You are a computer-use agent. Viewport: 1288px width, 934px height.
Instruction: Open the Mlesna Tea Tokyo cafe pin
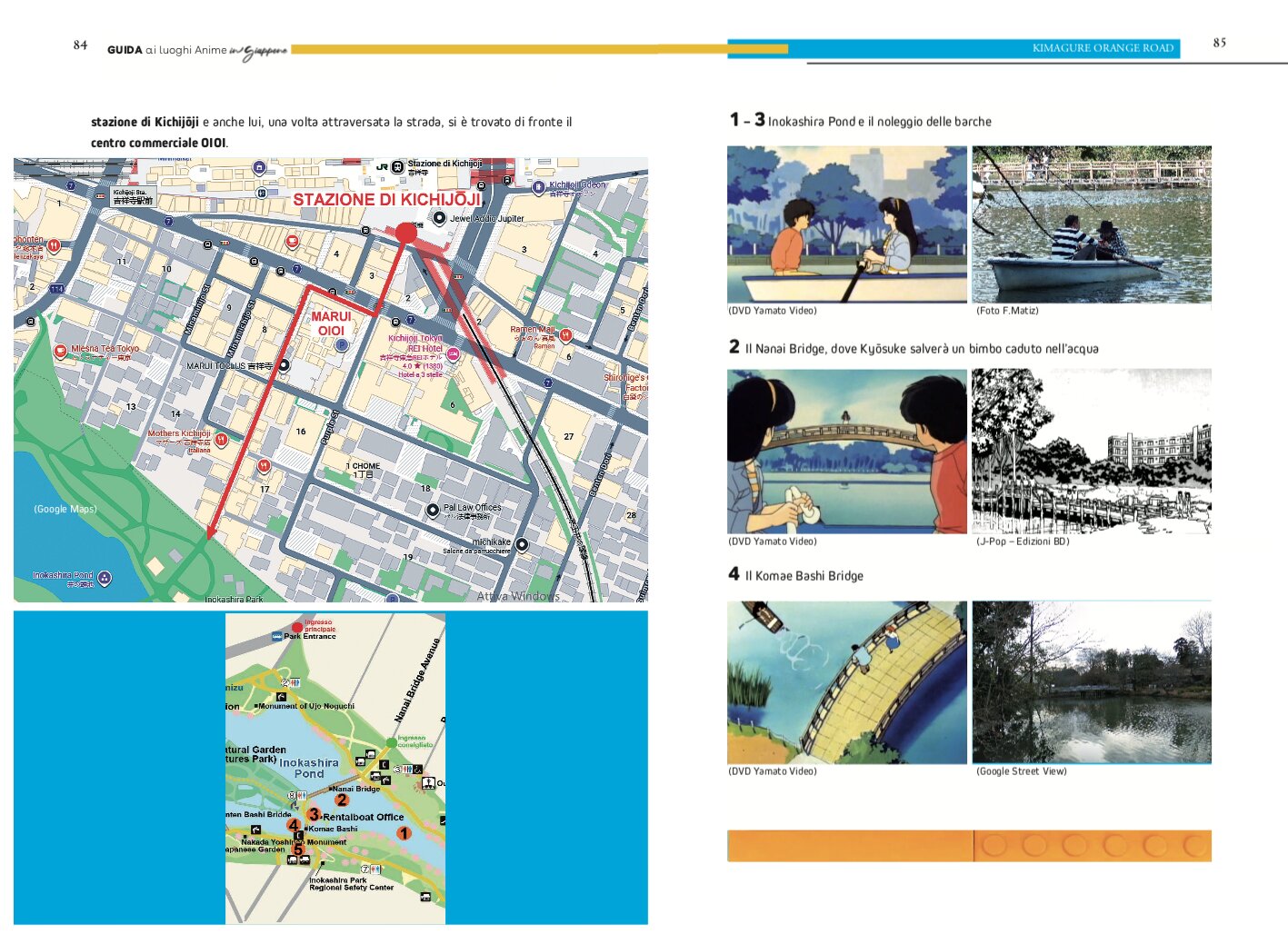[x=61, y=352]
